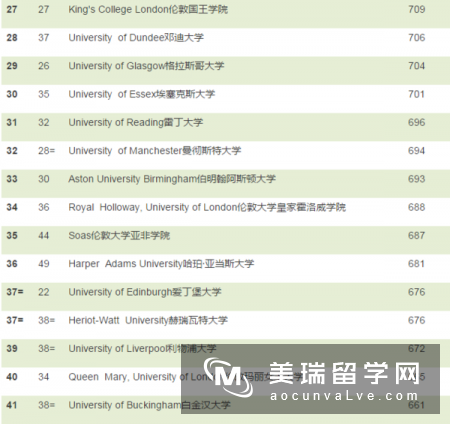Click Royal Holloway, University of London name
The height and width of the screenshot is (424, 450).
click(x=207, y=208)
